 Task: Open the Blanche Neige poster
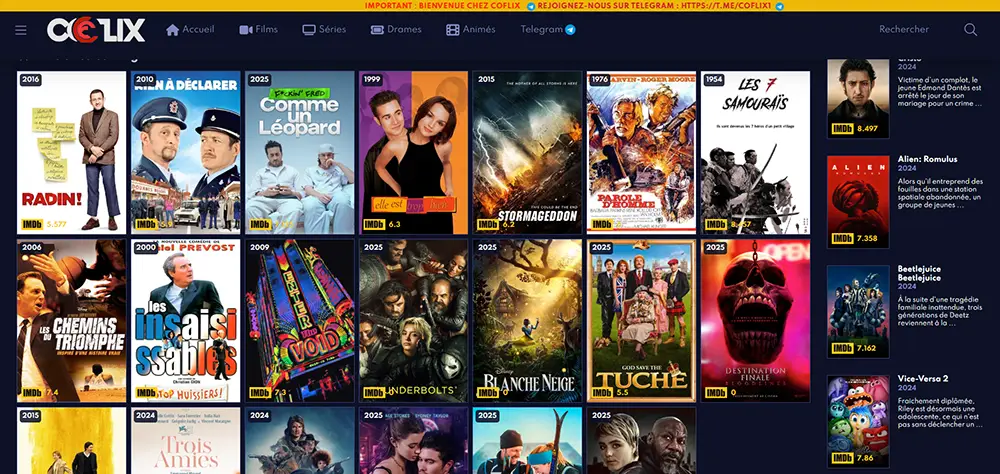[x=526, y=320]
